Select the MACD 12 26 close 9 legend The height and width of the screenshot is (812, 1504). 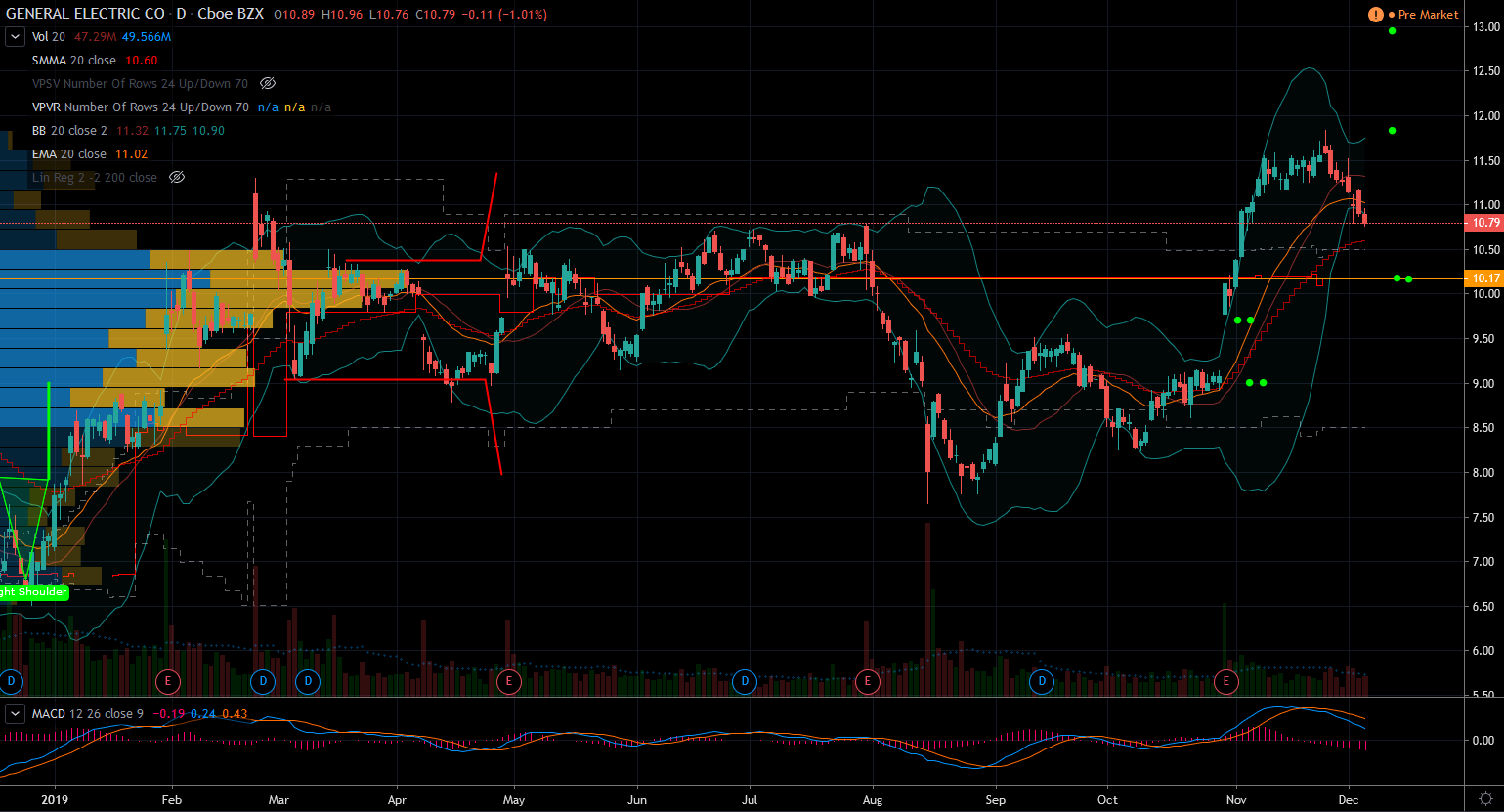(x=88, y=714)
